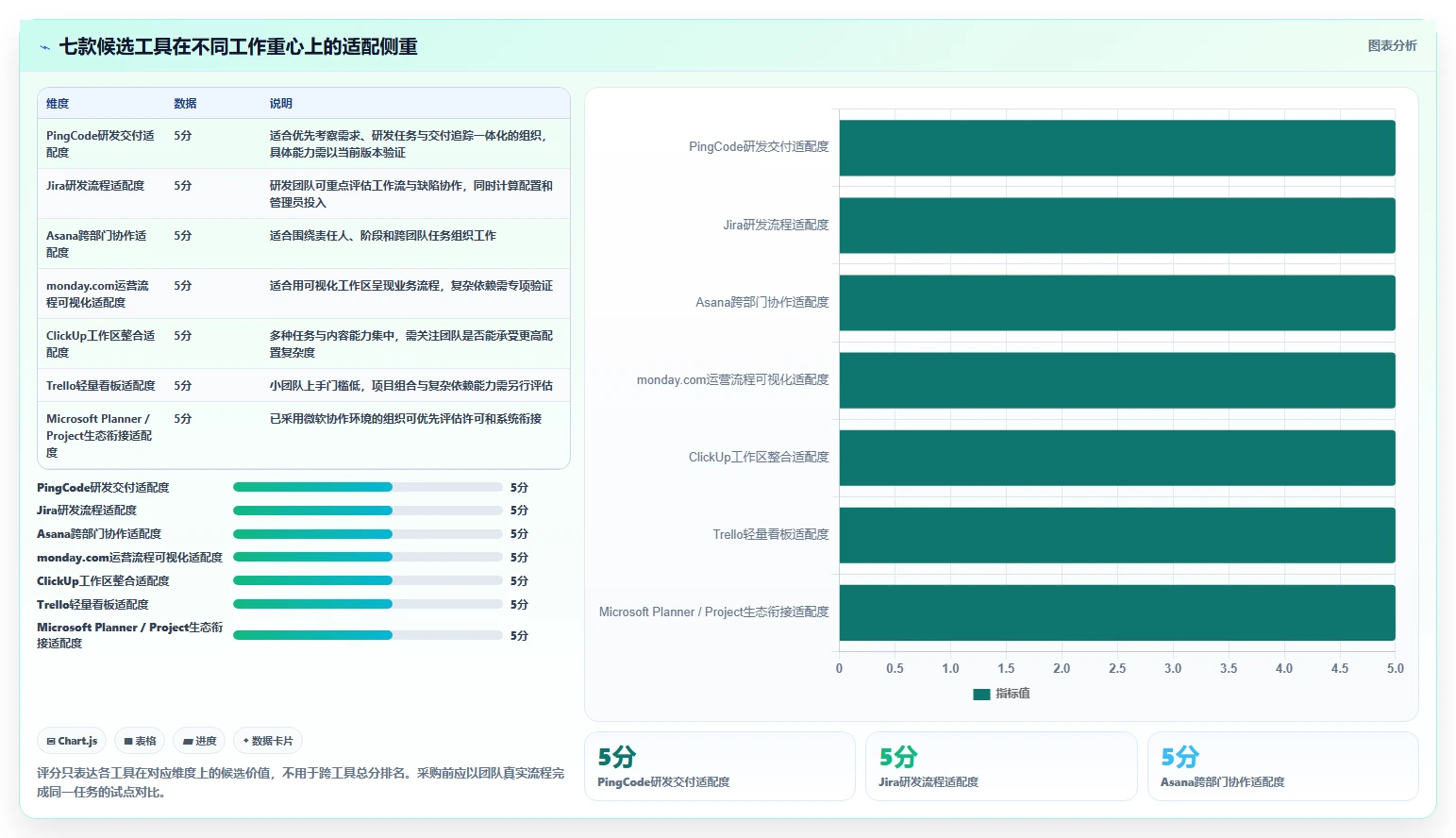The height and width of the screenshot is (838, 1456).
Task: Toggle the 指标值 legend swatch
Action: [x=981, y=694]
